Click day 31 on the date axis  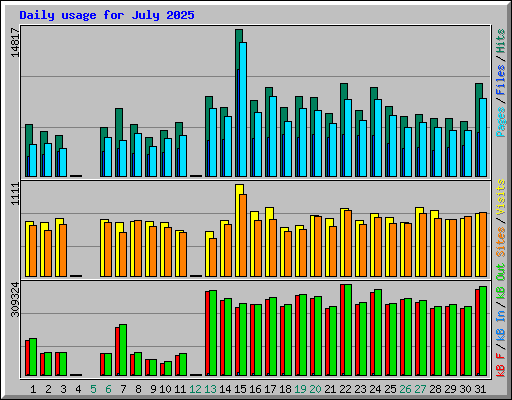(480, 389)
